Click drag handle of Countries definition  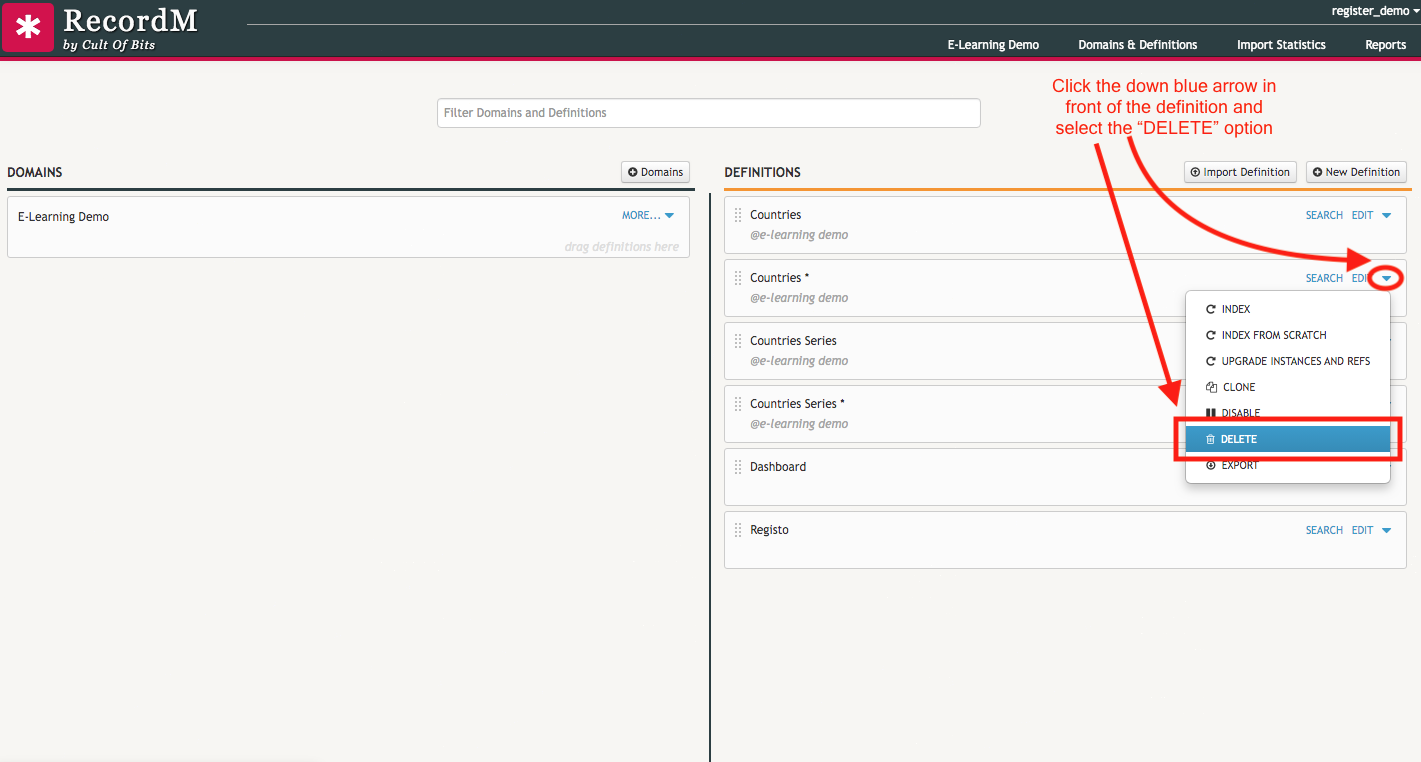point(738,215)
